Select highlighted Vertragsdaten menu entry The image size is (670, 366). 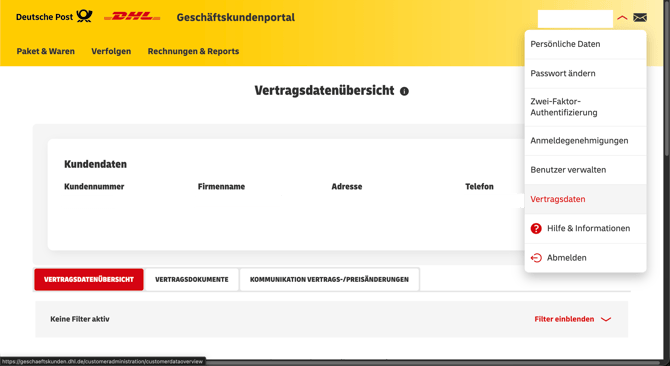point(585,199)
